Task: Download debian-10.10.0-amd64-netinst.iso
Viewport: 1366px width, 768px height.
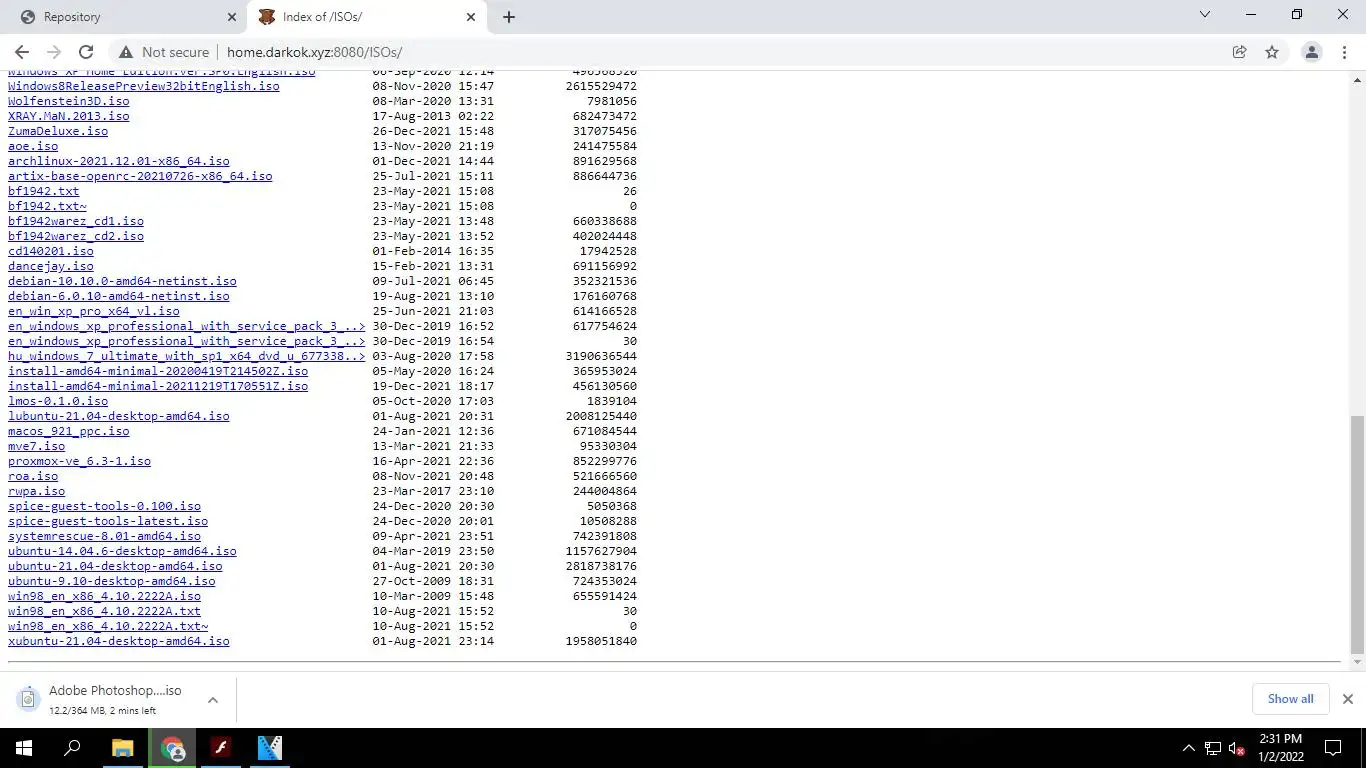Action: click(x=122, y=281)
